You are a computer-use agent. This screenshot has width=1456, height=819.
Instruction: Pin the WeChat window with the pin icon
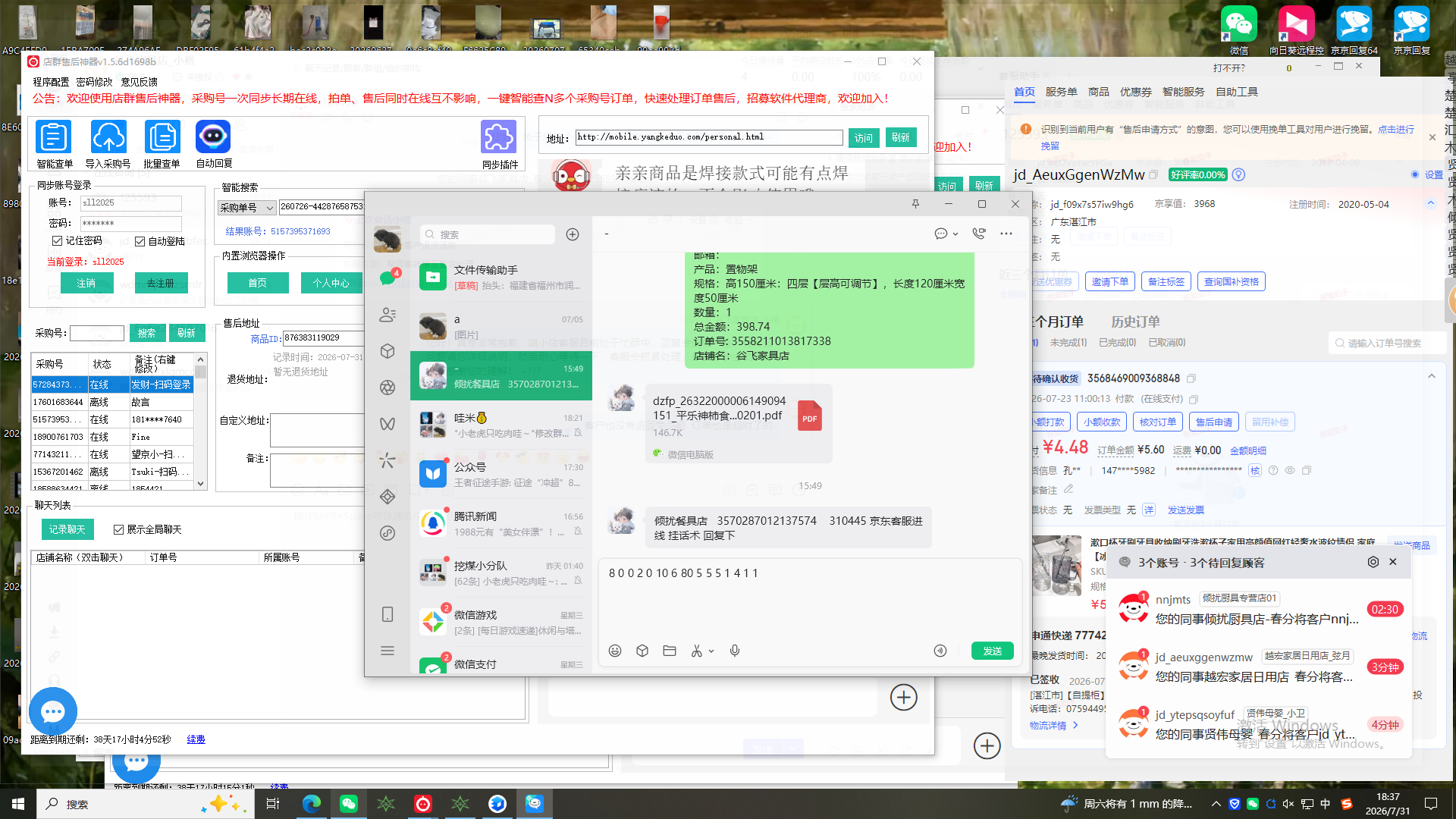[x=915, y=204]
